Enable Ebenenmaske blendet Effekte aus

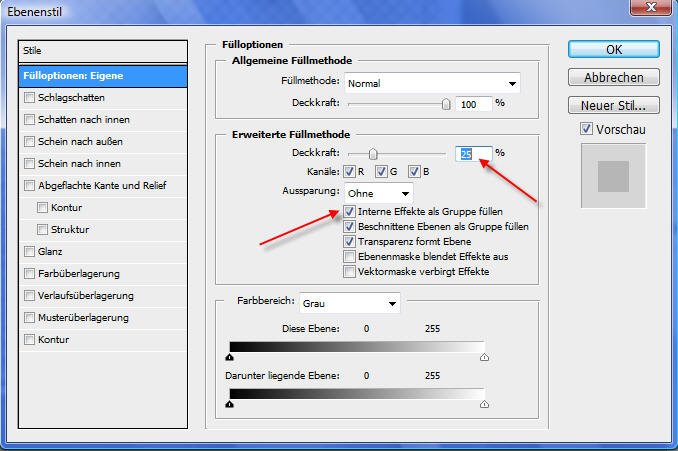pos(349,256)
